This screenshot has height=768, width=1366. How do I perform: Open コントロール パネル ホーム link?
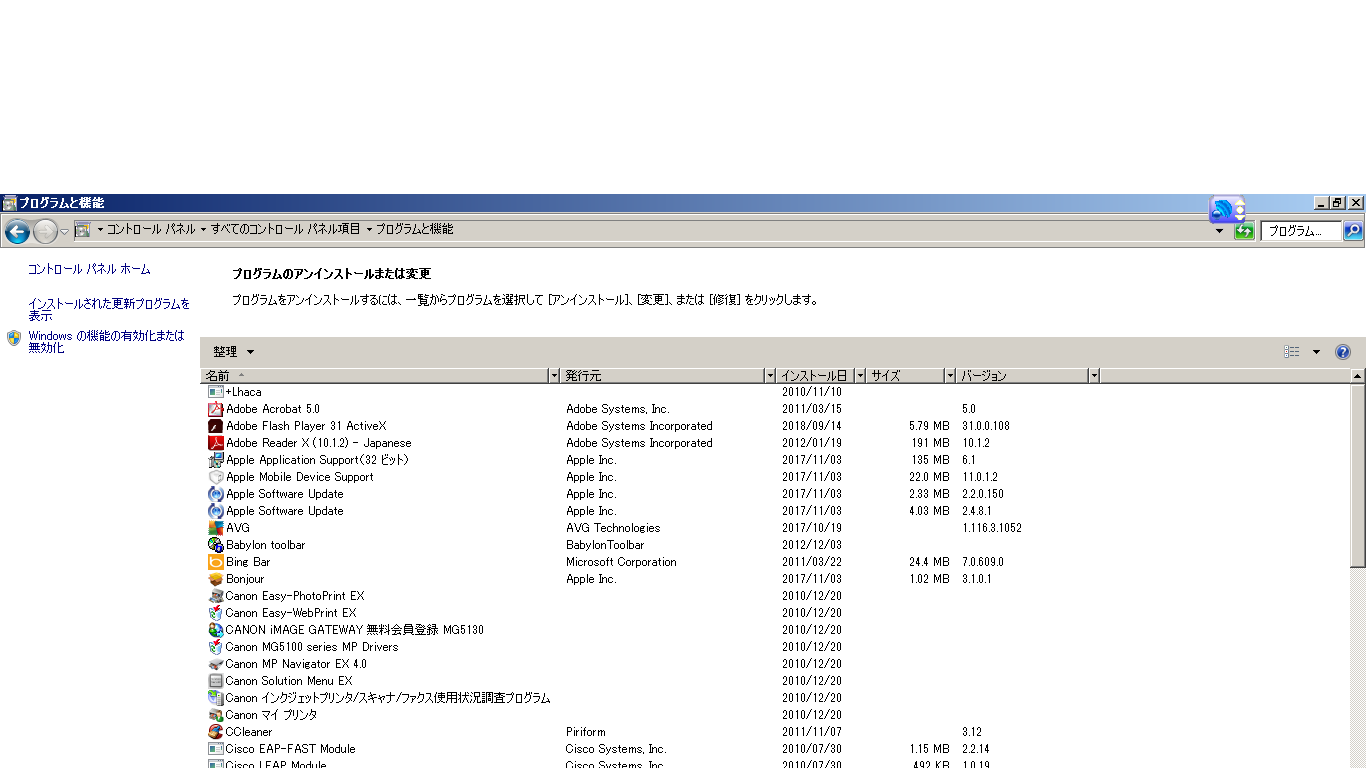tap(89, 269)
